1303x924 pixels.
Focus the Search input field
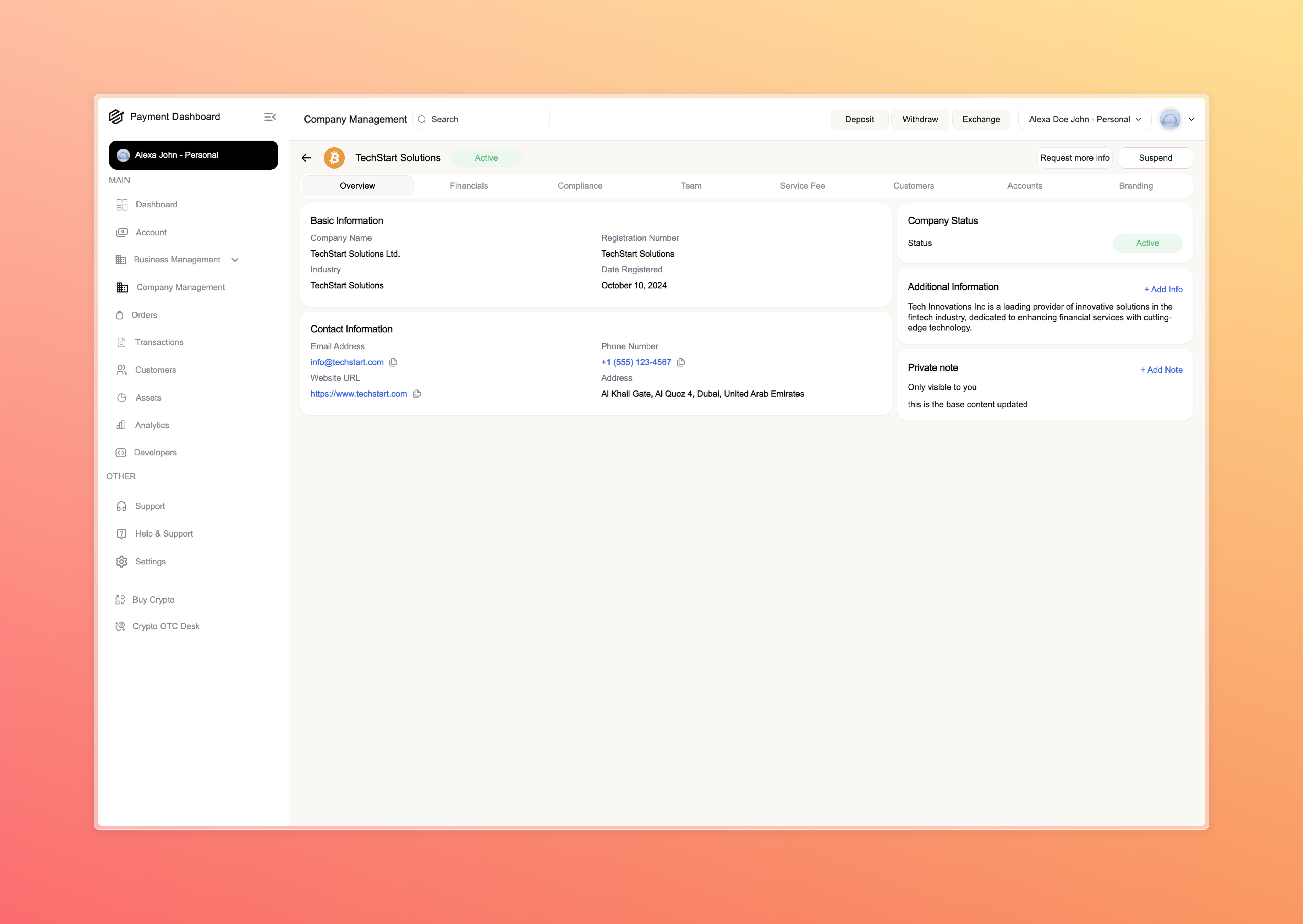481,120
